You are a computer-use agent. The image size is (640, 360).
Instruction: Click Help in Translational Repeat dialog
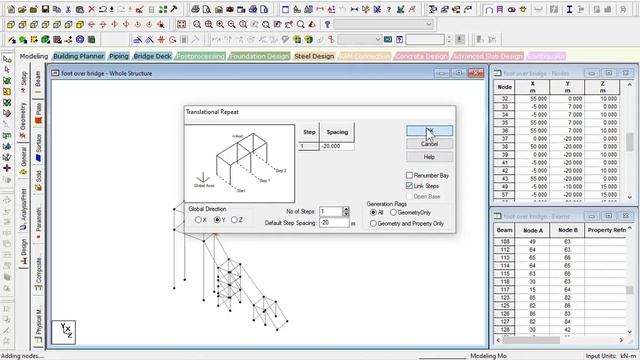pos(429,157)
